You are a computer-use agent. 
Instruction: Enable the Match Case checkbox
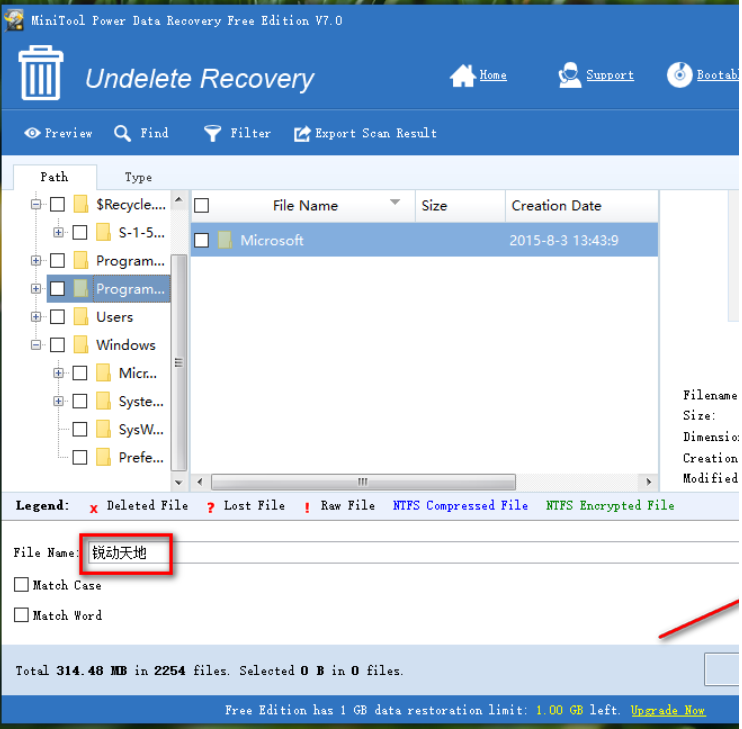(21, 585)
